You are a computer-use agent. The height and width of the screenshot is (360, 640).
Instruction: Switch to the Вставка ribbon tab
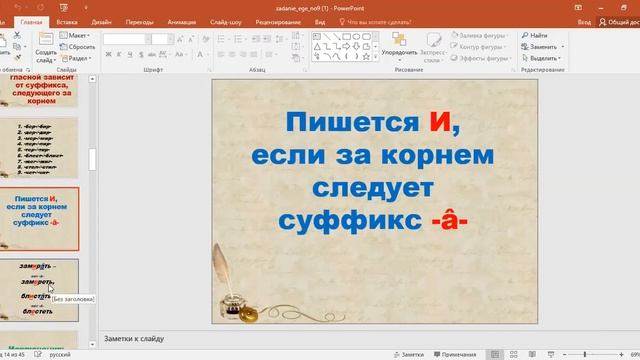[x=67, y=22]
